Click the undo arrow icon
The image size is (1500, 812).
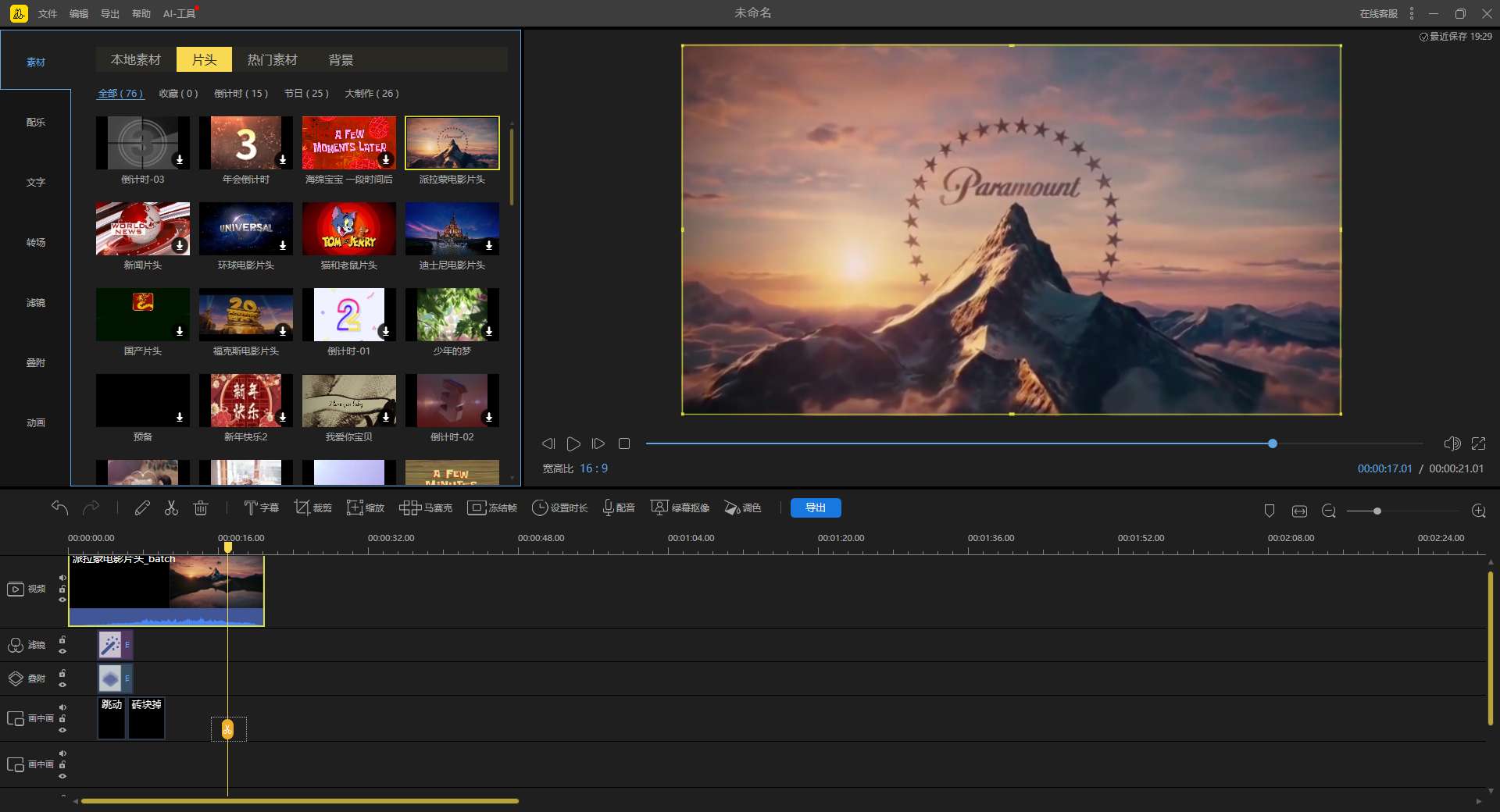(x=59, y=508)
